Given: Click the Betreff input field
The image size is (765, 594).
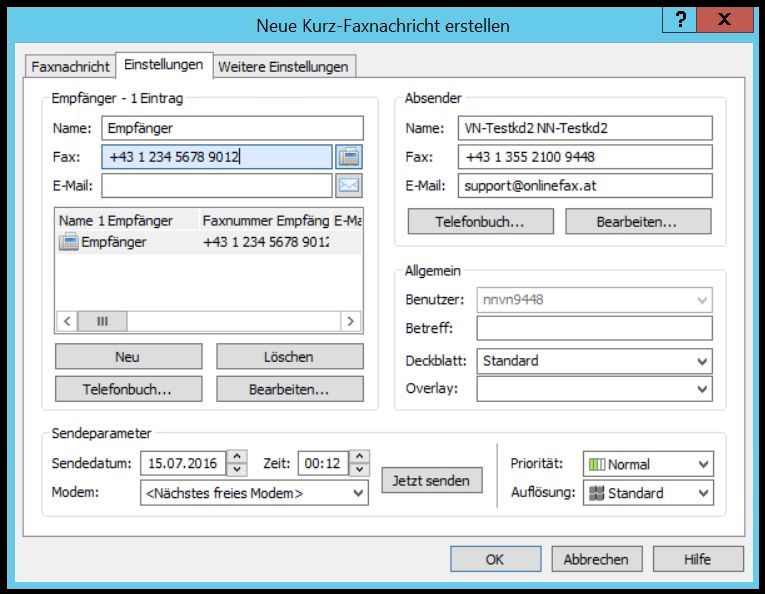Looking at the screenshot, I should coord(594,328).
